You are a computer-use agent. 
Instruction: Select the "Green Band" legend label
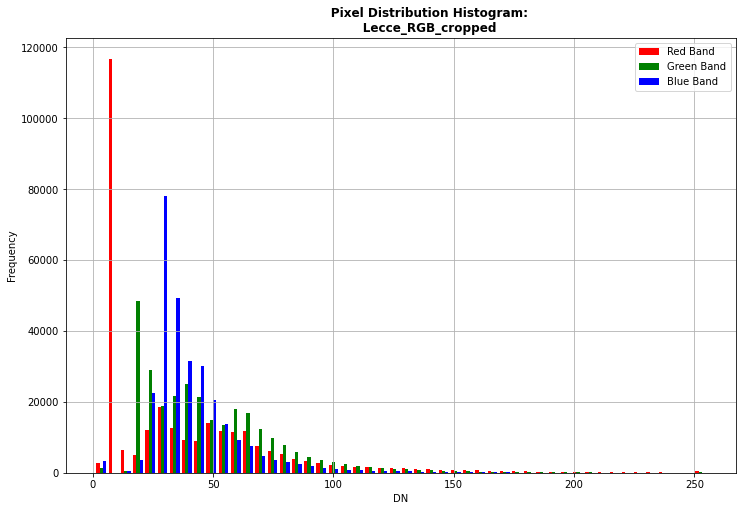pos(695,66)
